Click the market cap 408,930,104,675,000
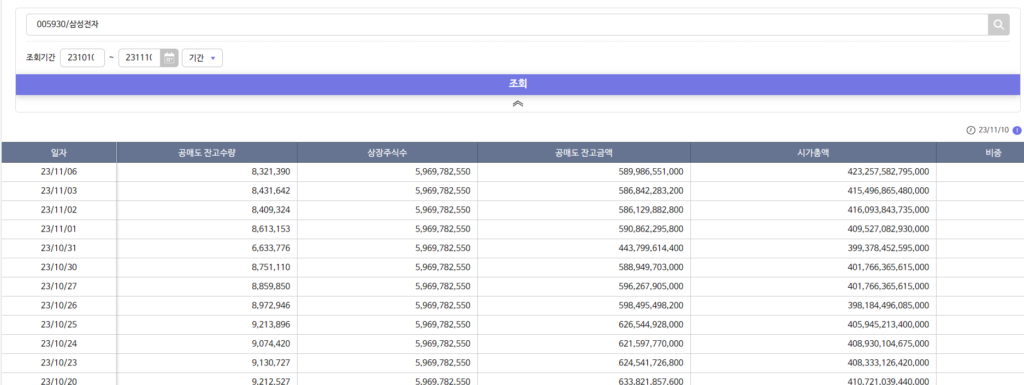This screenshot has width=1024, height=385. coord(888,343)
